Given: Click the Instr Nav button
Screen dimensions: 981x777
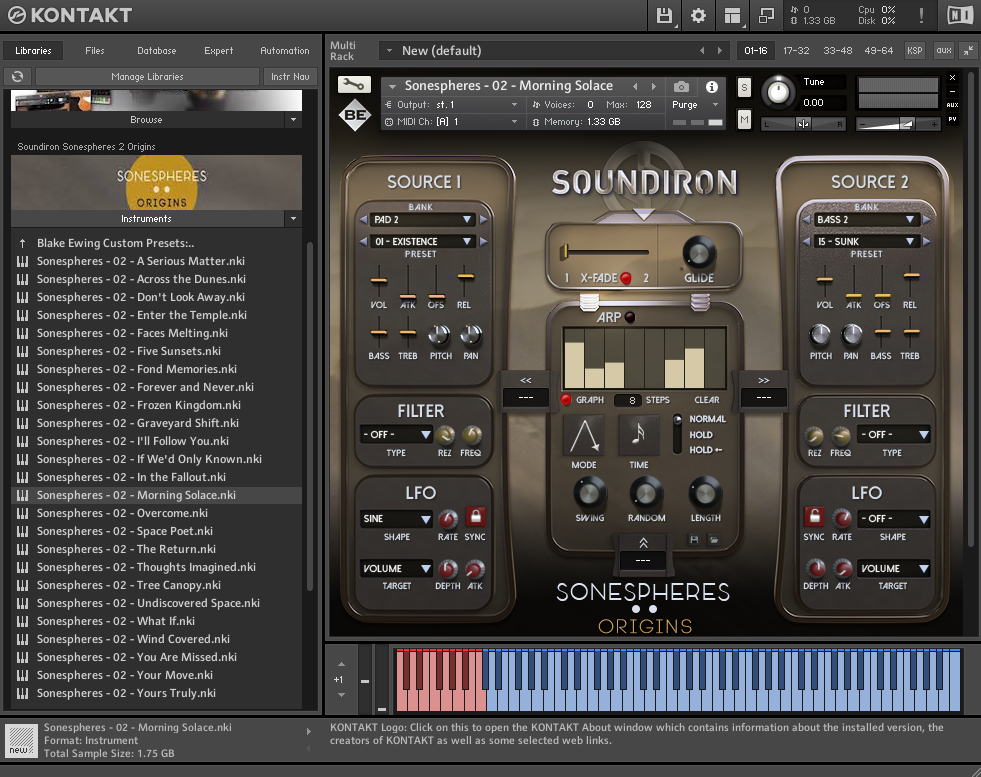Looking at the screenshot, I should [x=290, y=76].
